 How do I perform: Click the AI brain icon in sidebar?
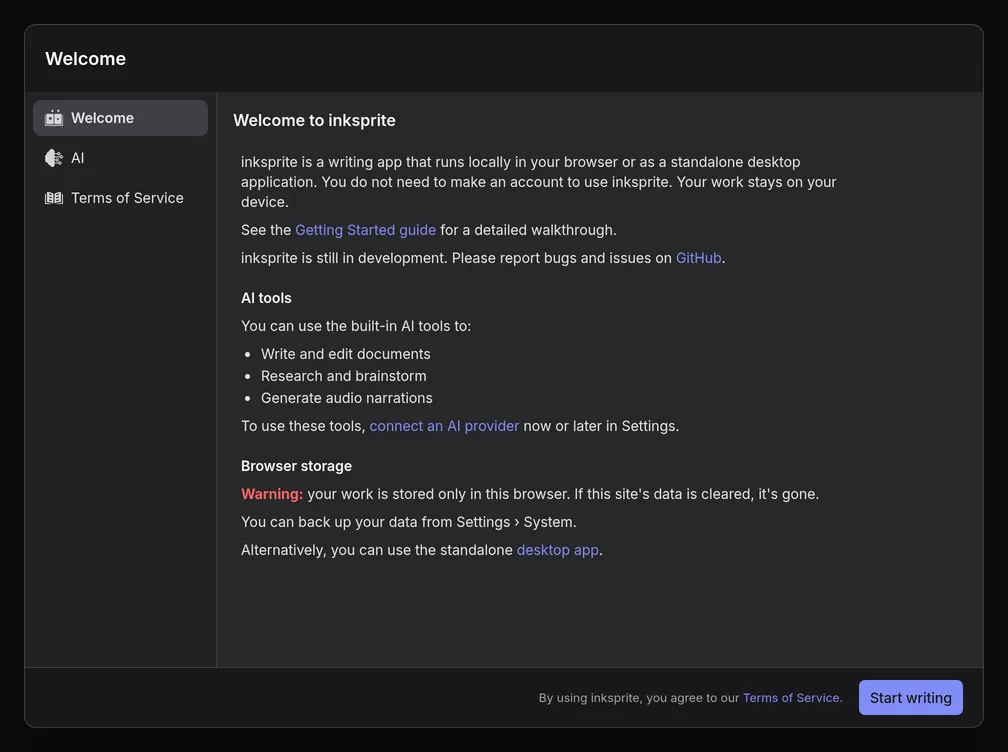(54, 158)
